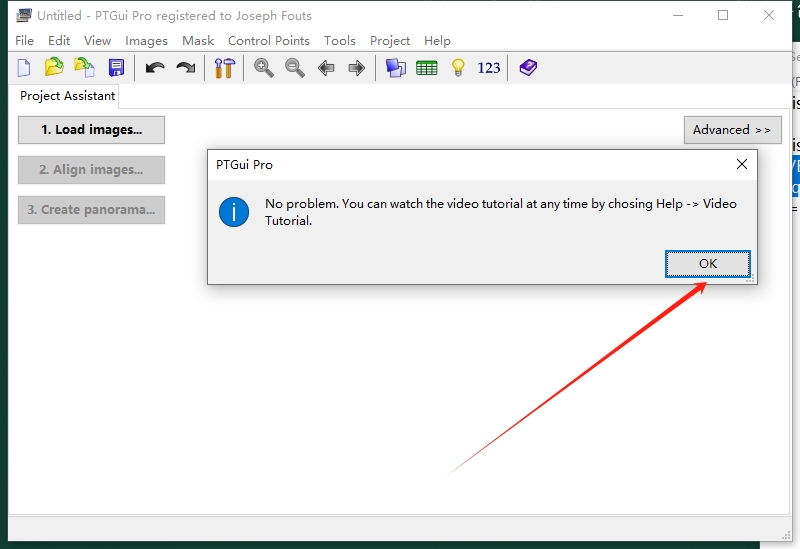800x549 pixels.
Task: Click the 123 numeric transform icon
Action: pos(489,68)
